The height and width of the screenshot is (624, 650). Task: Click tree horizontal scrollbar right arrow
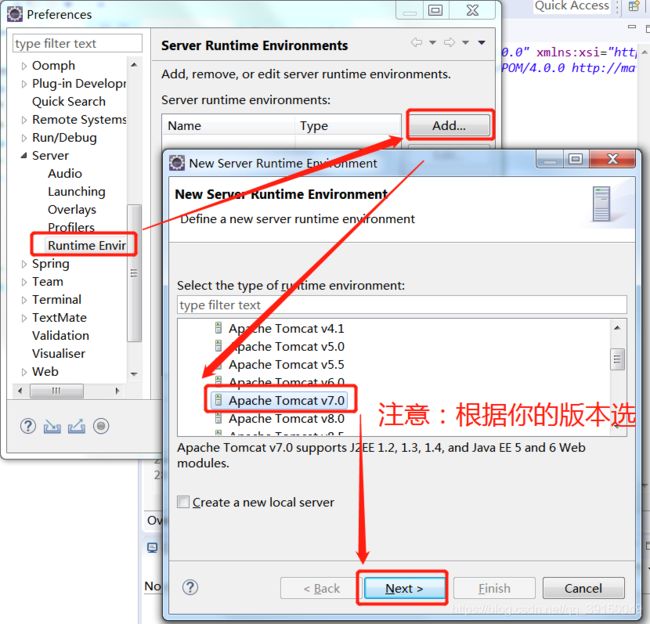[117, 391]
